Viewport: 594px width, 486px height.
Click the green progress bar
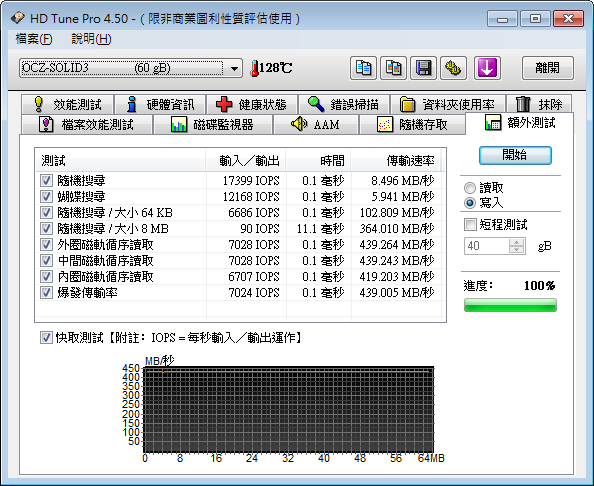(x=510, y=305)
